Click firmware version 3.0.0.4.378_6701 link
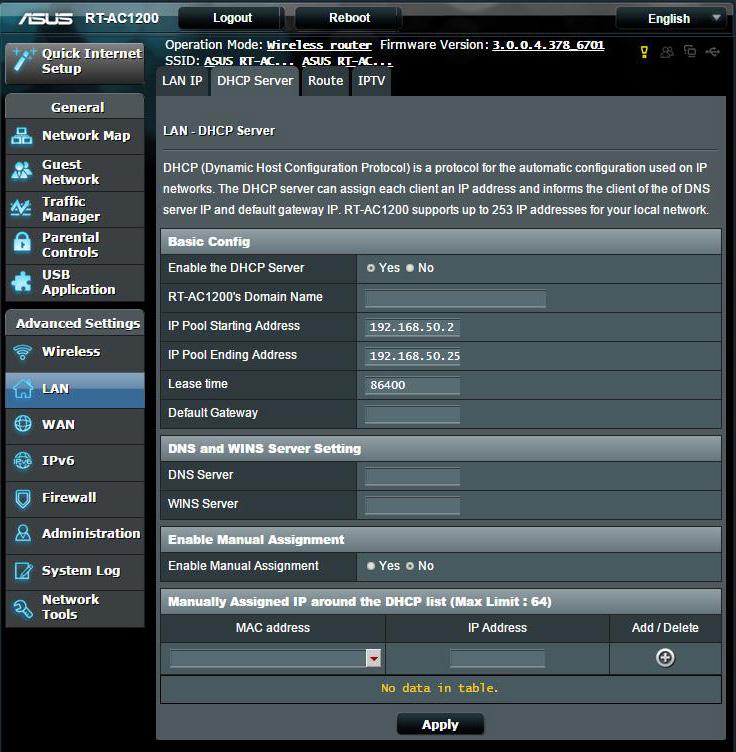Image resolution: width=736 pixels, height=752 pixels. coord(548,45)
